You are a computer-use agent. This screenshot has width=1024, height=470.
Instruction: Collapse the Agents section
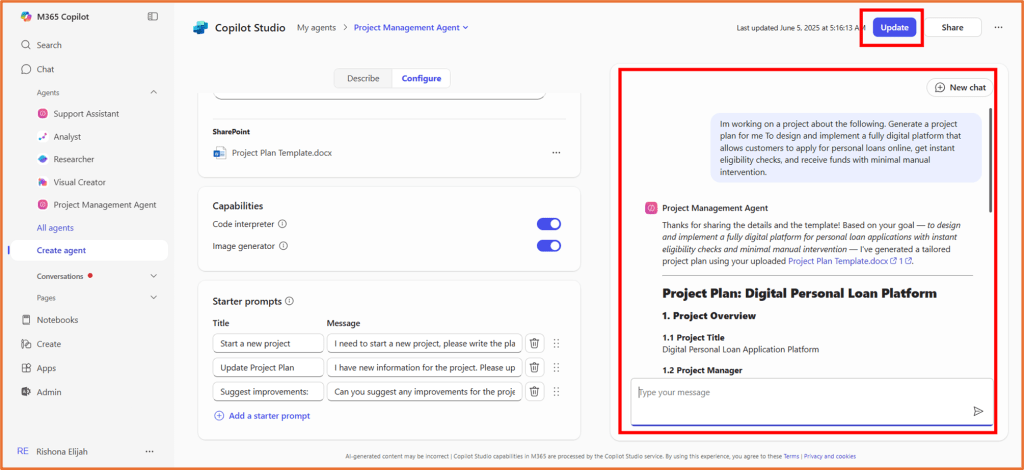(153, 92)
